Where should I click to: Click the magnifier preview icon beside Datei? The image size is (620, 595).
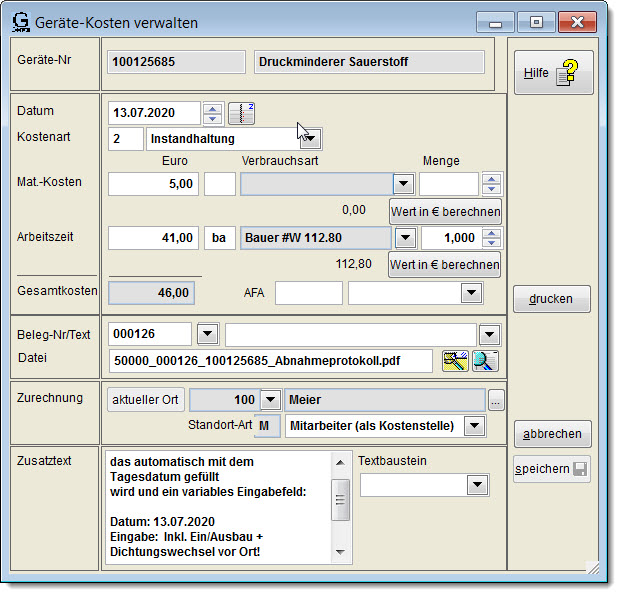[485, 361]
